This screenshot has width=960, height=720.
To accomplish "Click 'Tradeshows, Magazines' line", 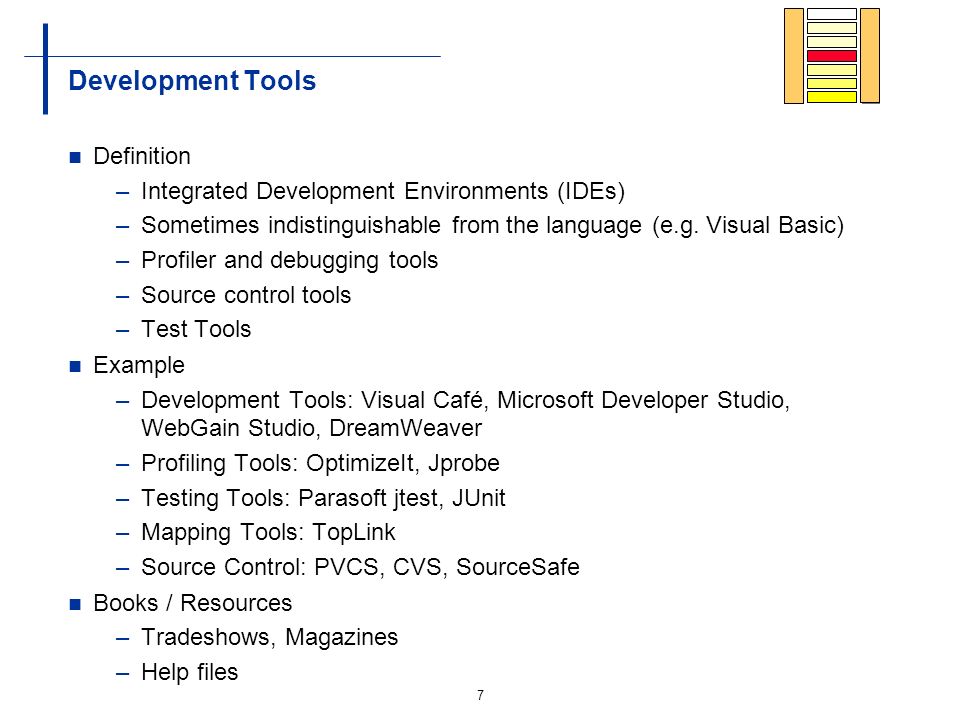I will coord(270,637).
